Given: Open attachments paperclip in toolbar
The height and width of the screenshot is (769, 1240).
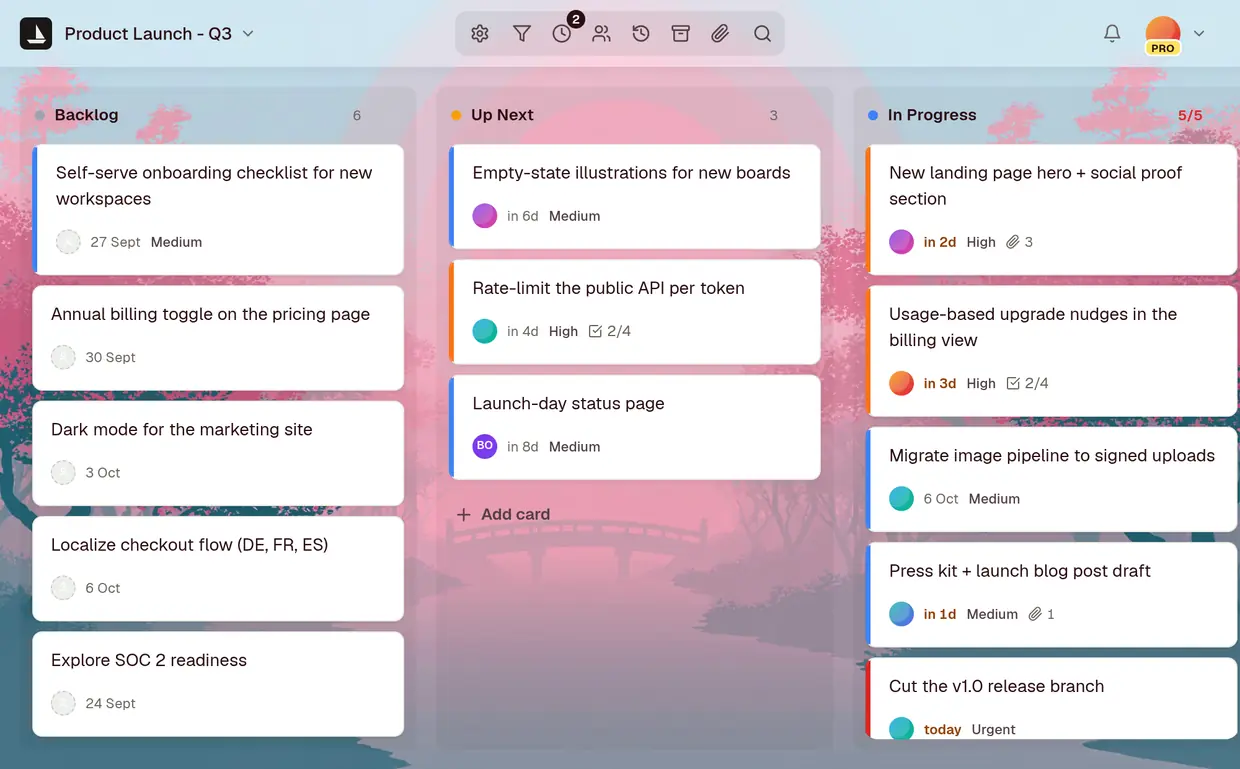Looking at the screenshot, I should click(x=720, y=34).
